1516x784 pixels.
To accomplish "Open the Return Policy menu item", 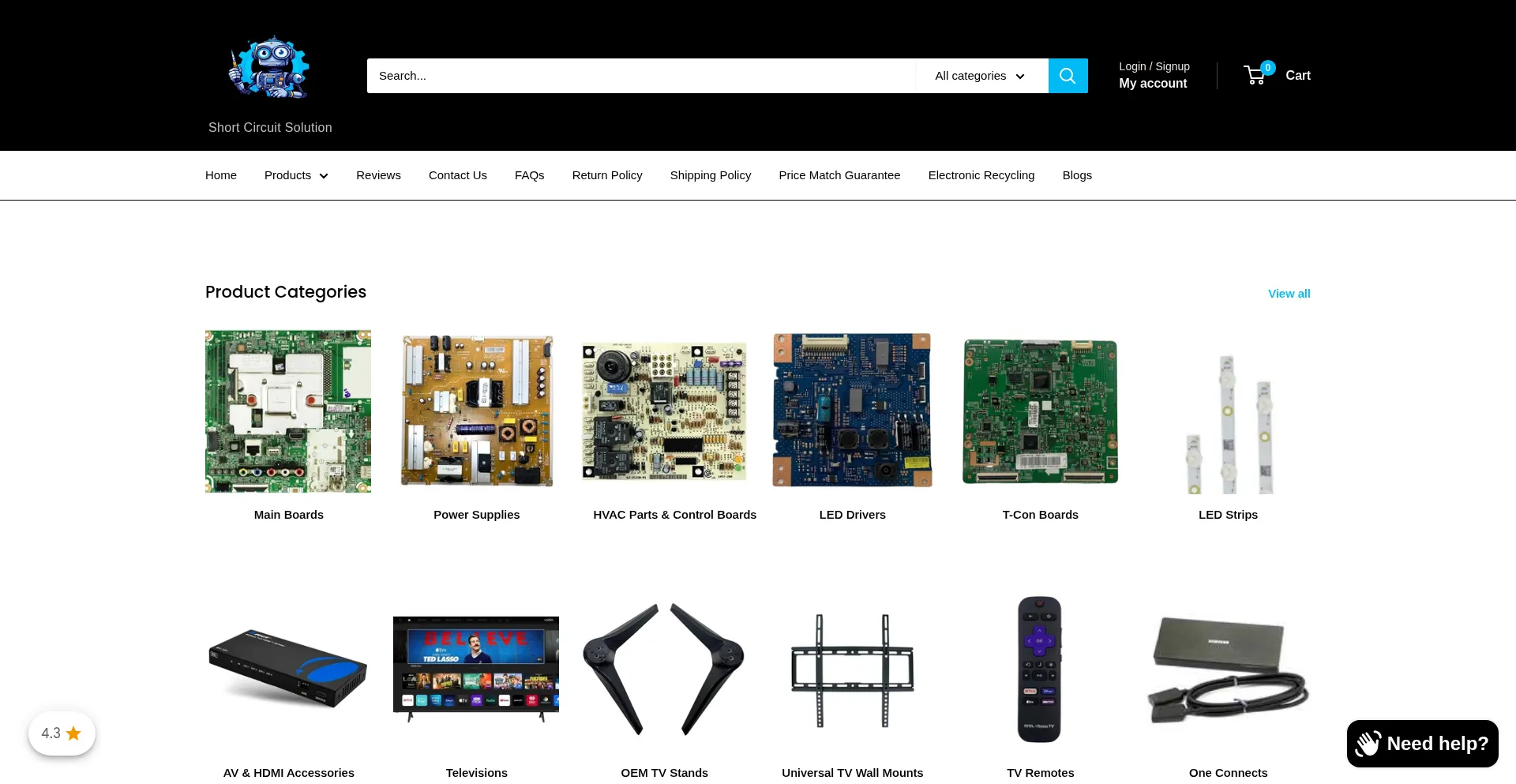I will pyautogui.click(x=606, y=175).
